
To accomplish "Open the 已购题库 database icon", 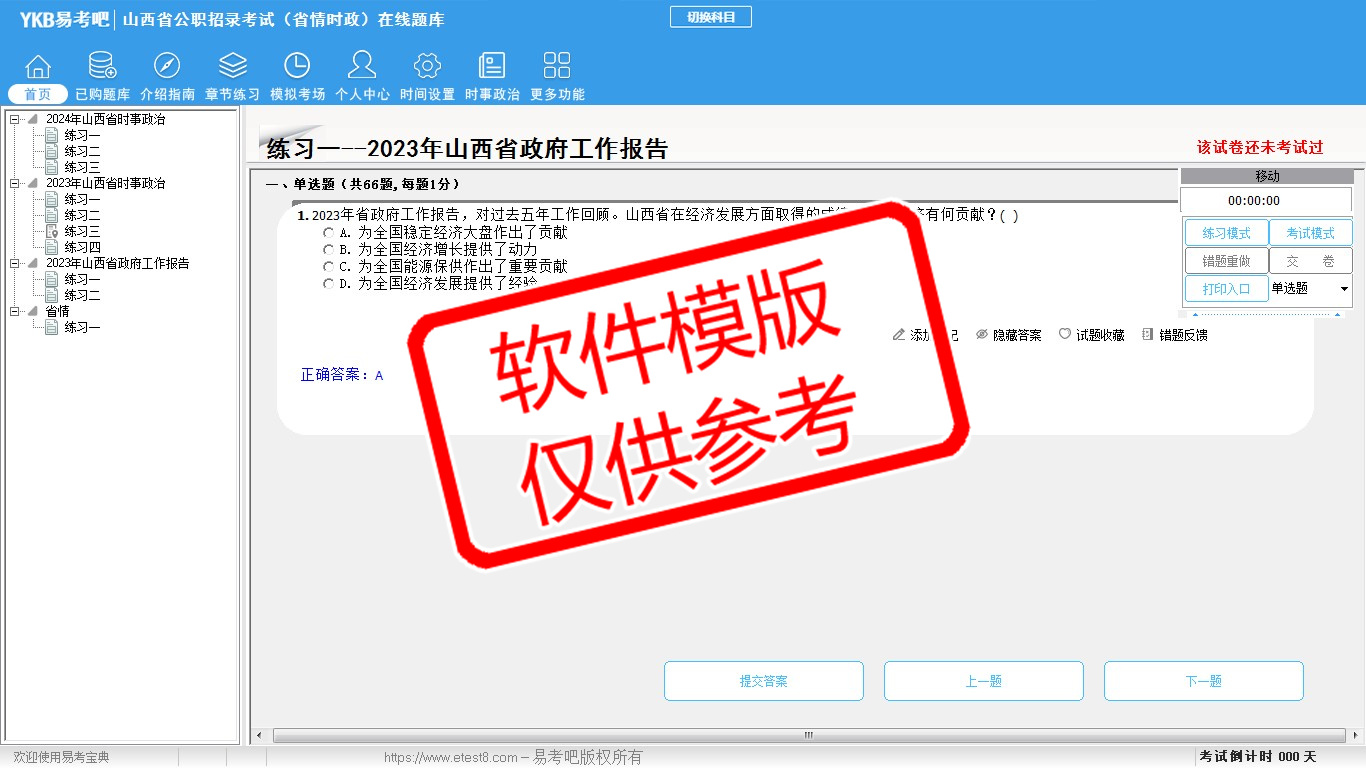I will 102,67.
